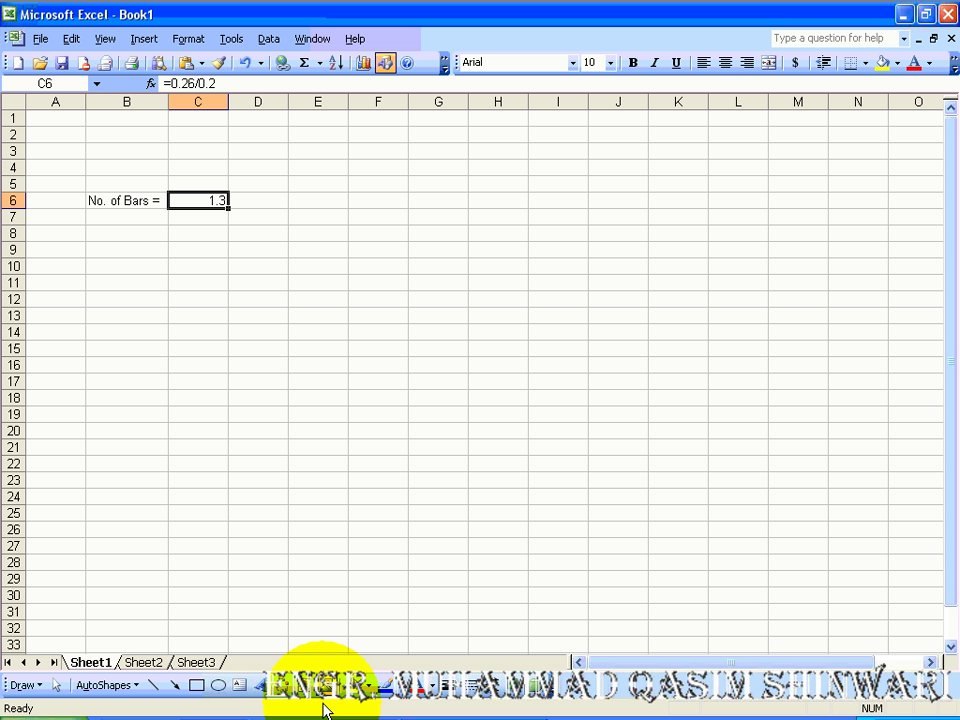Viewport: 960px width, 720px height.
Task: Jump to last sheet tab arrow
Action: [x=54, y=662]
